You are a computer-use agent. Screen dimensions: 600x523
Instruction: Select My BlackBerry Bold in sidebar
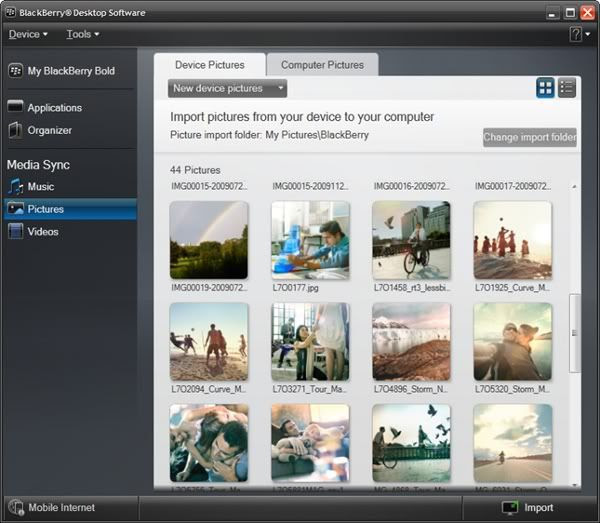69,71
